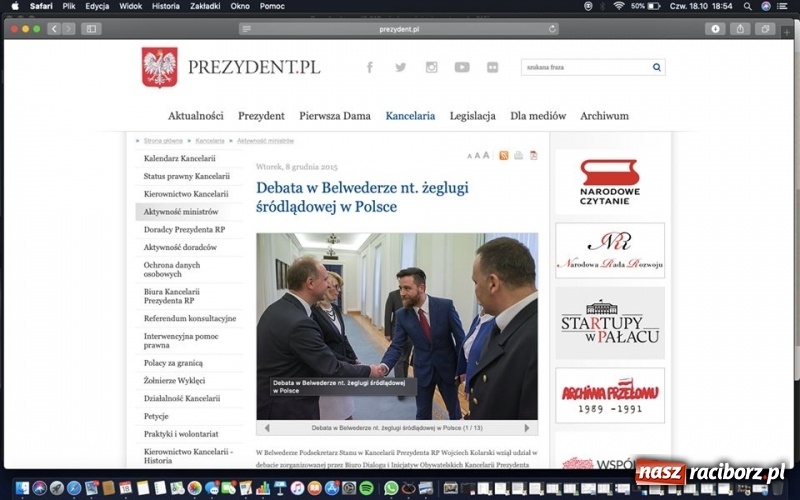Click the Startupy w Pałacu banner
Screen dimensions: 800x500
click(610, 323)
